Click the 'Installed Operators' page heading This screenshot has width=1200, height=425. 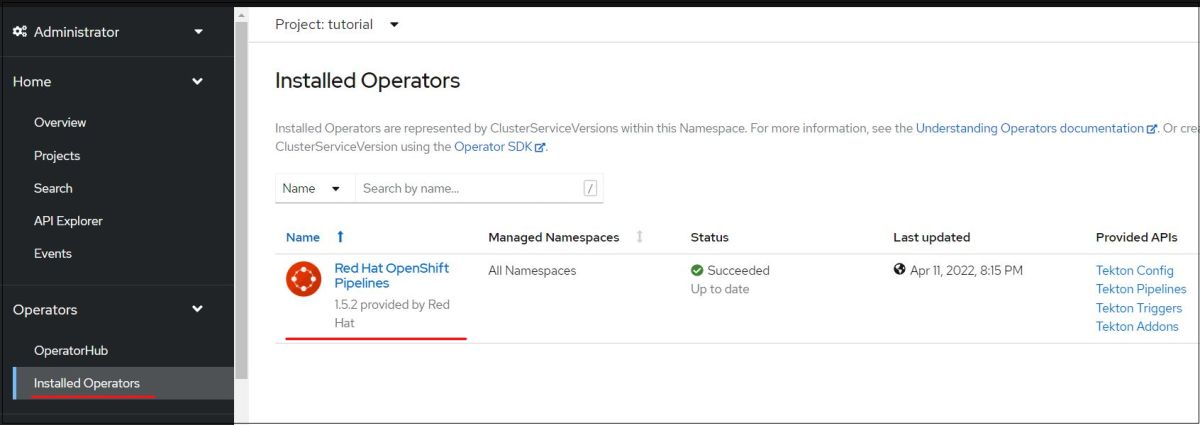click(367, 81)
